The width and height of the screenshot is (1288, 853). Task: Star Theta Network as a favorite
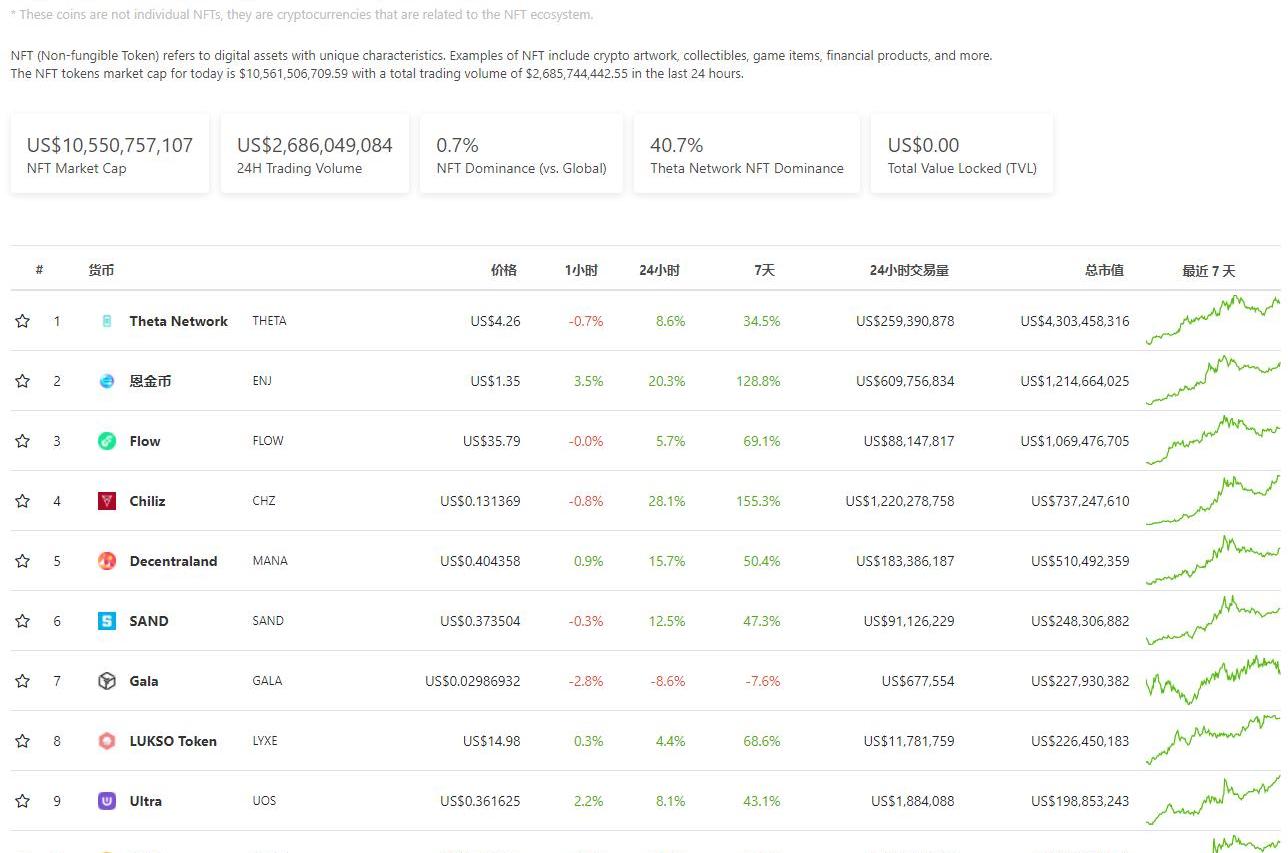(23, 321)
